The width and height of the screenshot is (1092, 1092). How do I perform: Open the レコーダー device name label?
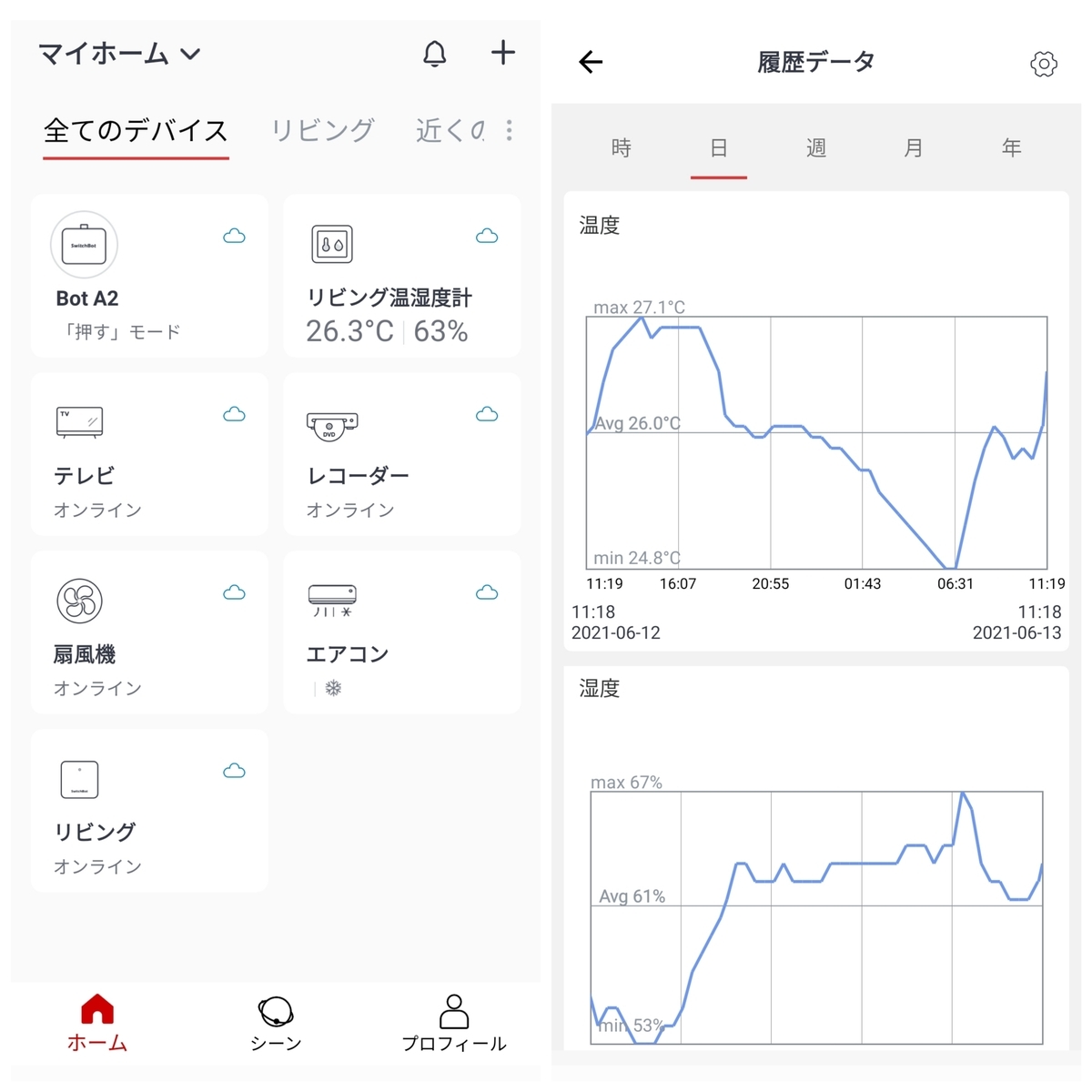click(359, 476)
